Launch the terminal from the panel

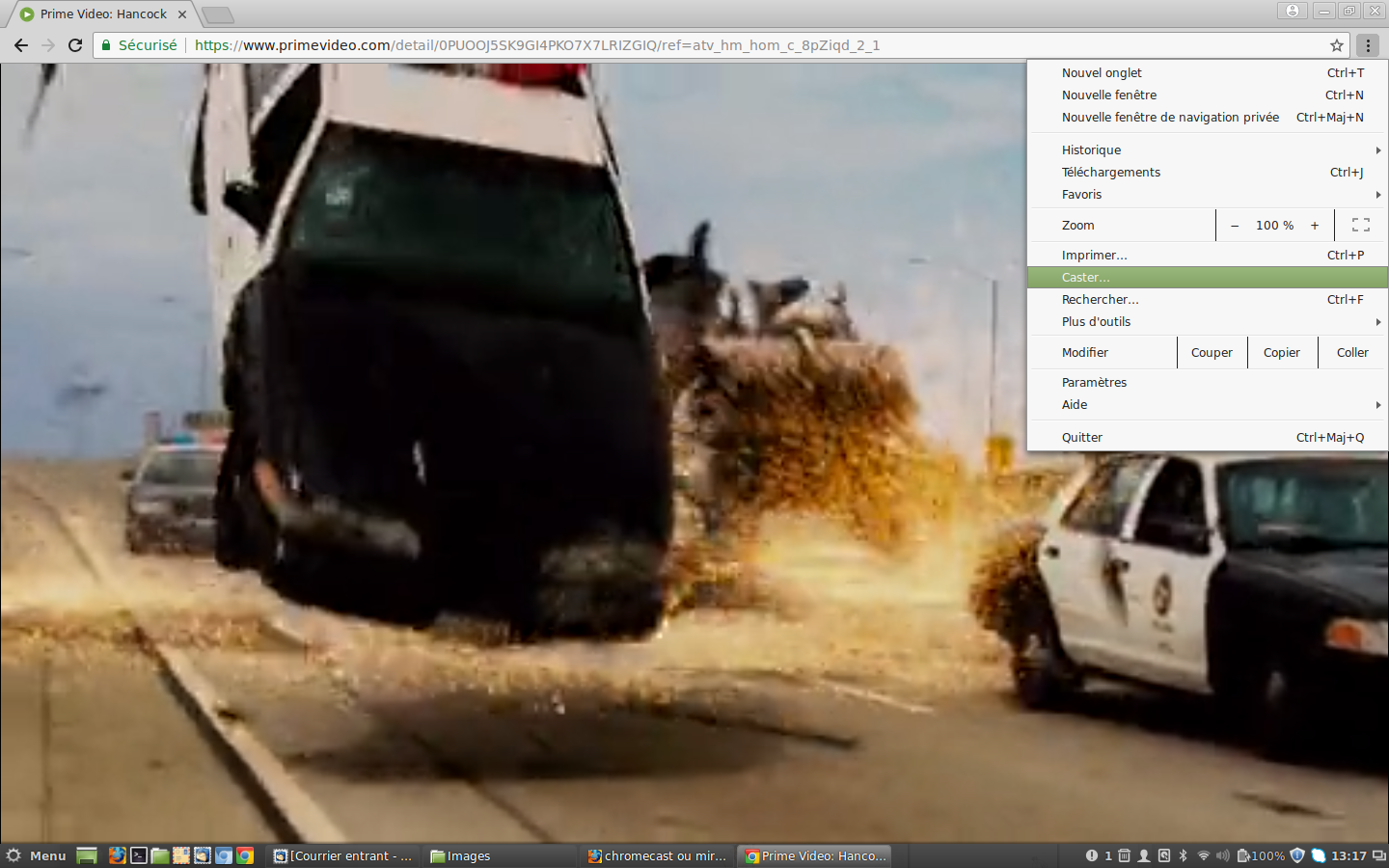click(139, 855)
